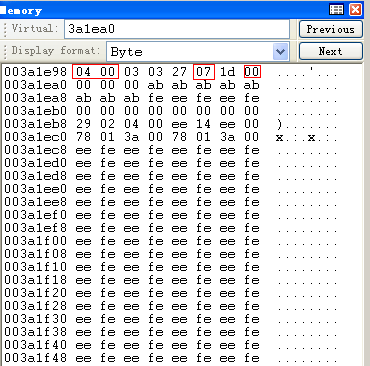
Task: Click the ')' ASCII character in row 003a1eb8
Action: [279, 124]
